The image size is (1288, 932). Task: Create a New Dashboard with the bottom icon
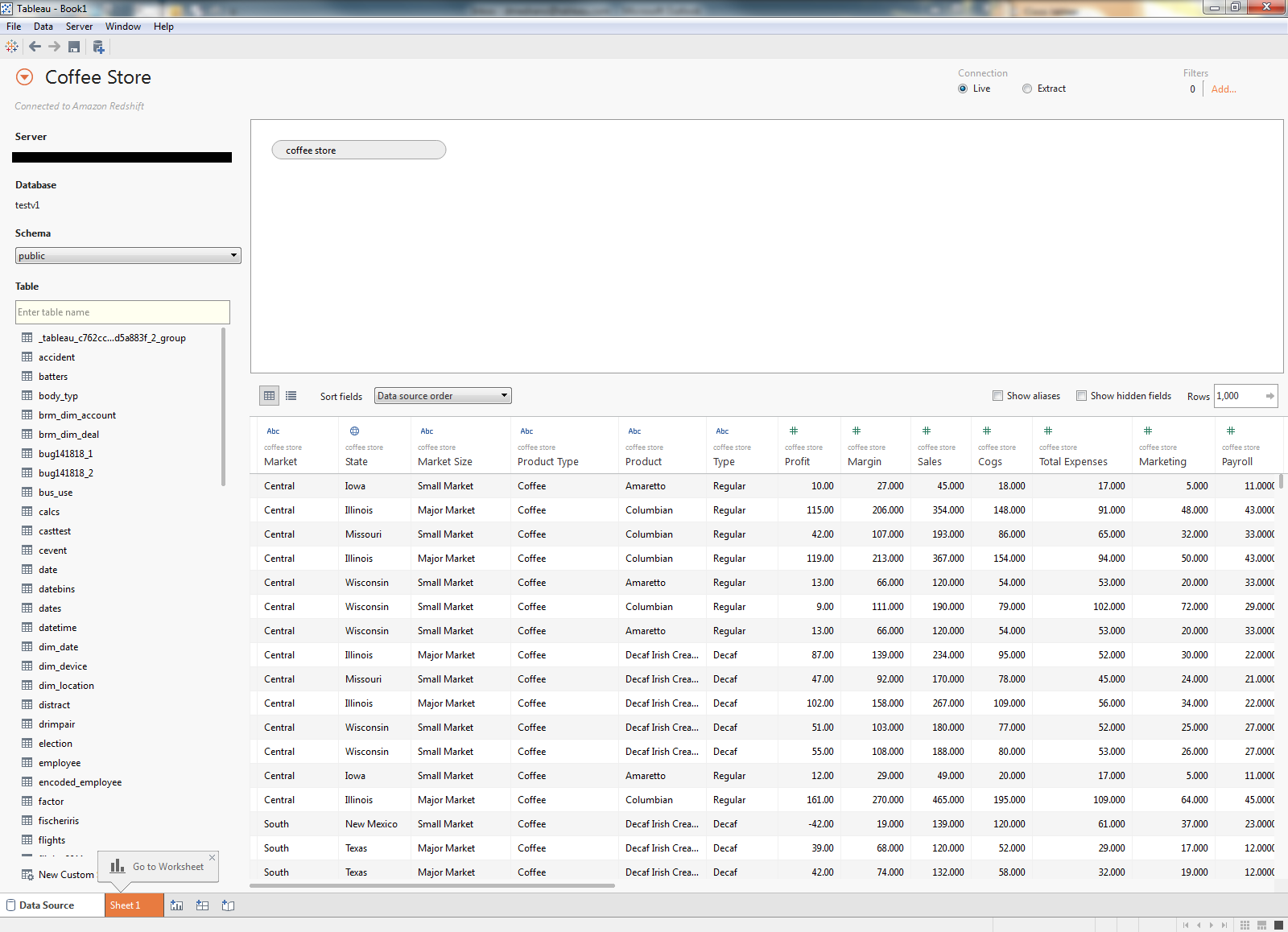[x=202, y=905]
